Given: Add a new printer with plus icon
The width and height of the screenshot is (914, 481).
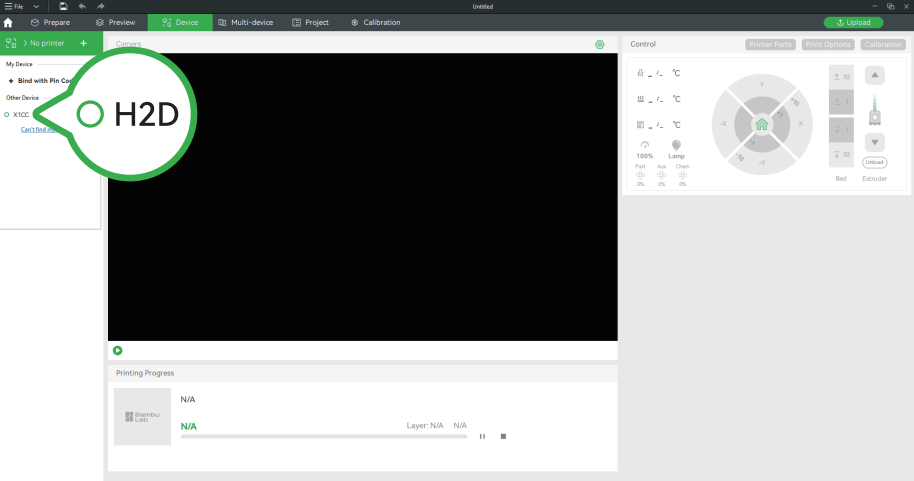Looking at the screenshot, I should [x=83, y=43].
